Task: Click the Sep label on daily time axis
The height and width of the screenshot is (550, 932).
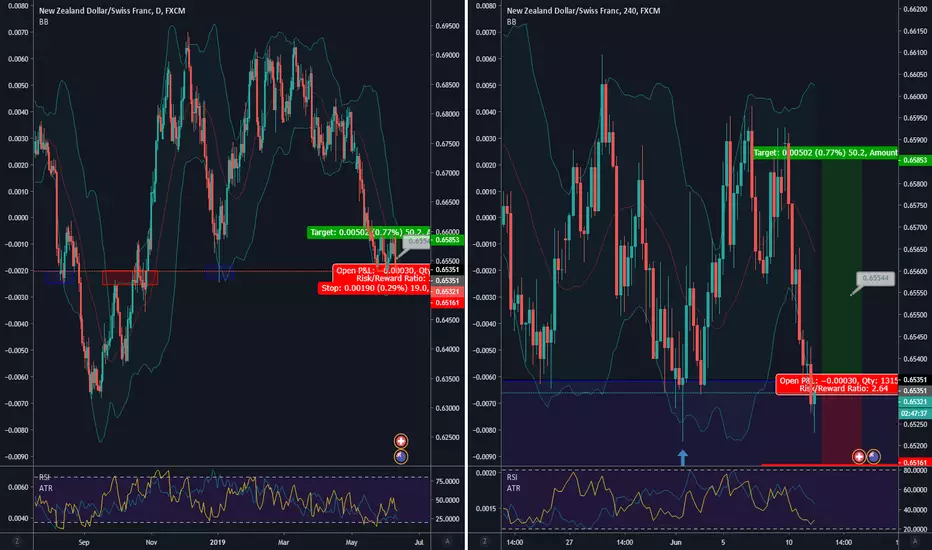Action: point(84,542)
